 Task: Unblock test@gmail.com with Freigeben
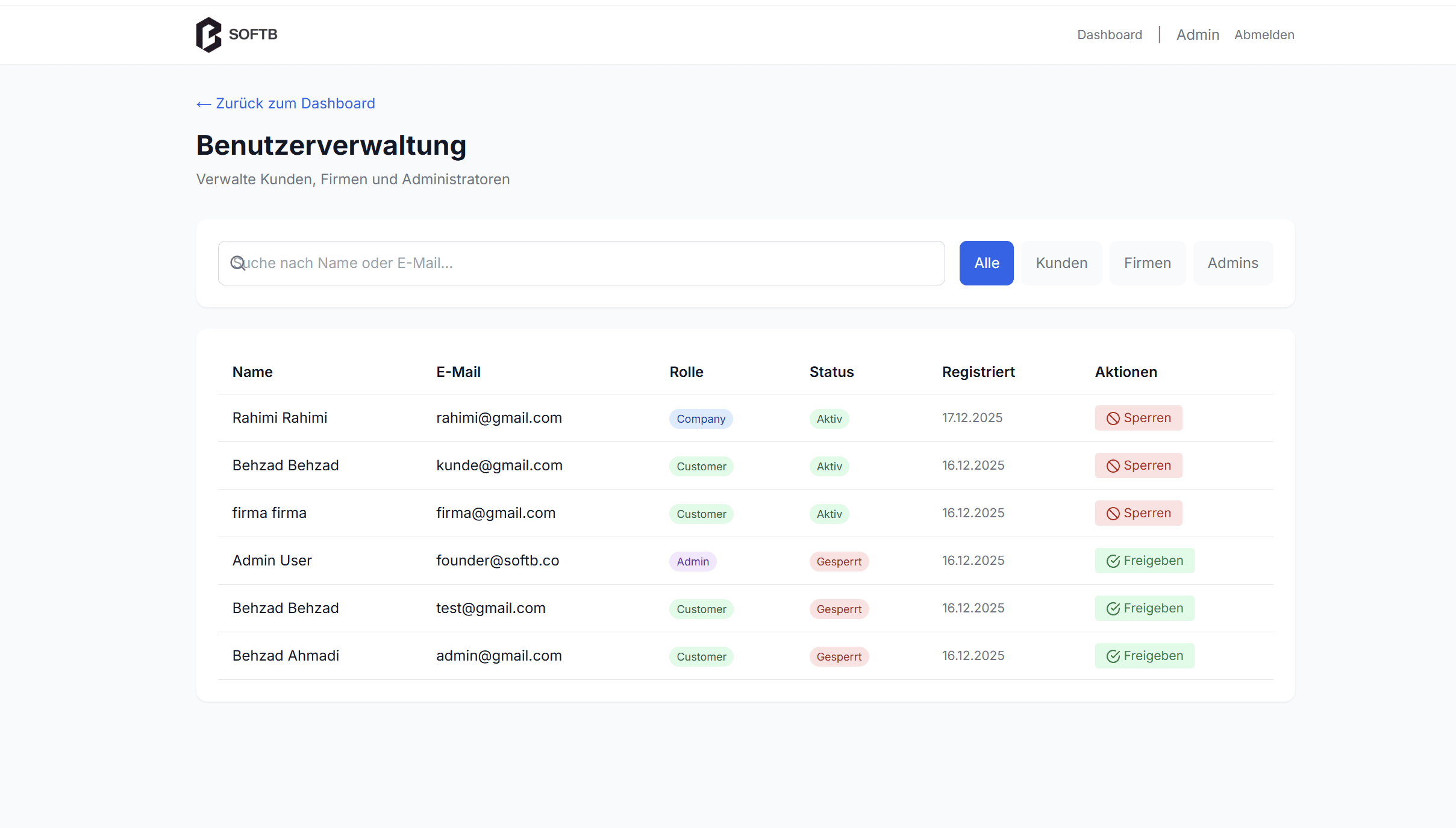coord(1144,608)
